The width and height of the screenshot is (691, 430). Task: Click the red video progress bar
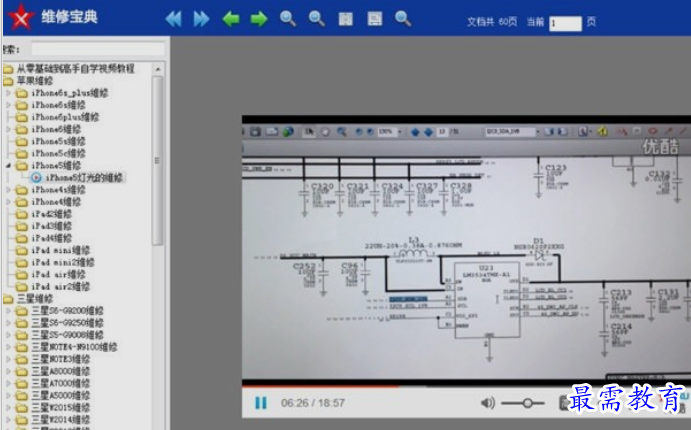point(320,386)
